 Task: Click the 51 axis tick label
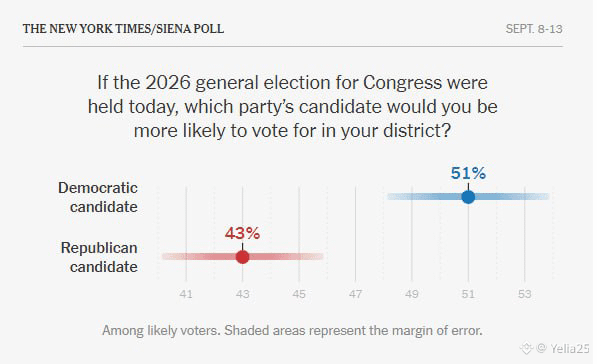click(468, 294)
